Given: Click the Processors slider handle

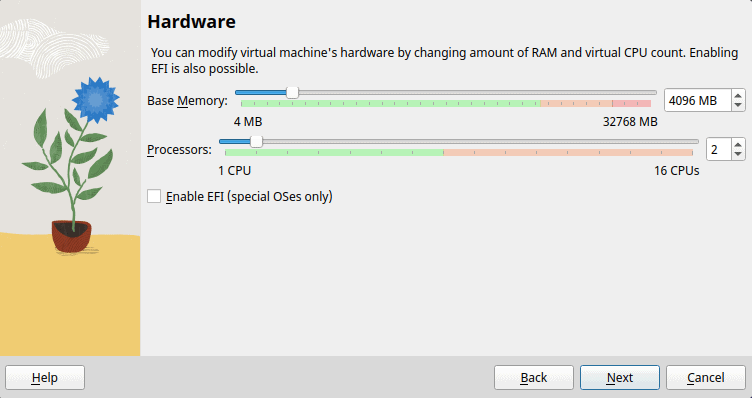Looking at the screenshot, I should click(257, 141).
